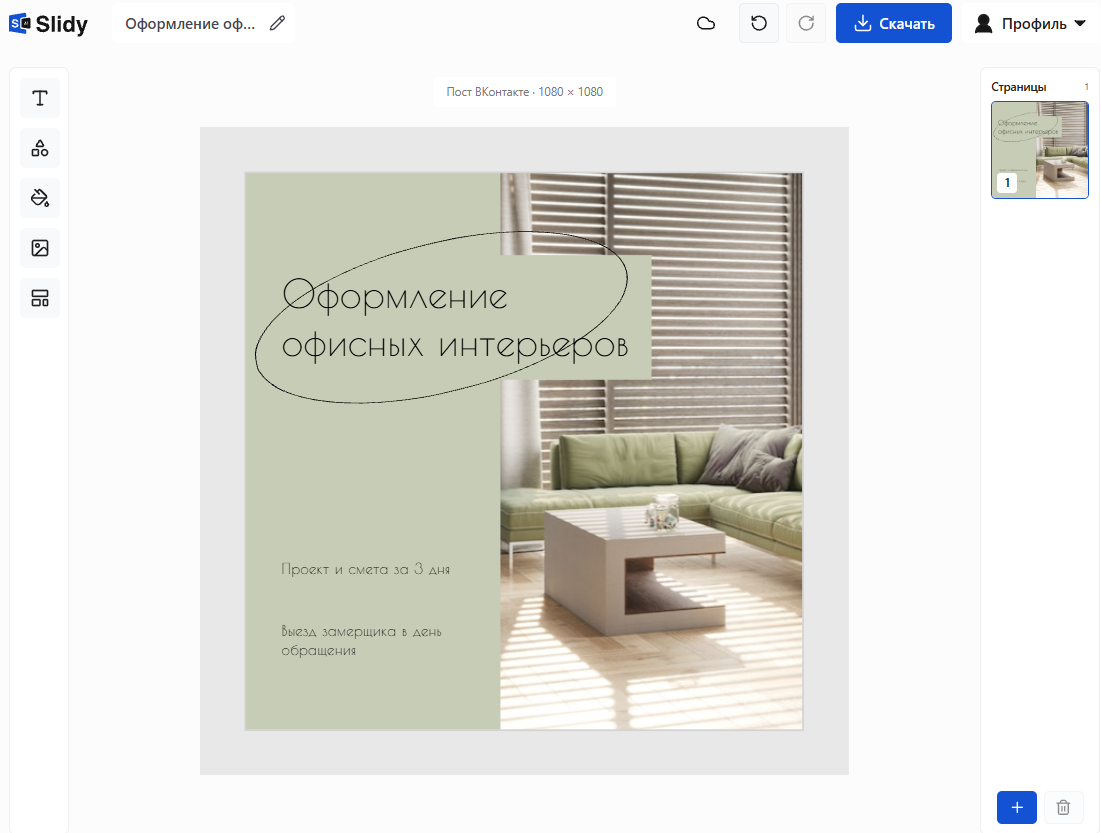Click the 'Страницы' panel heading

[1018, 87]
